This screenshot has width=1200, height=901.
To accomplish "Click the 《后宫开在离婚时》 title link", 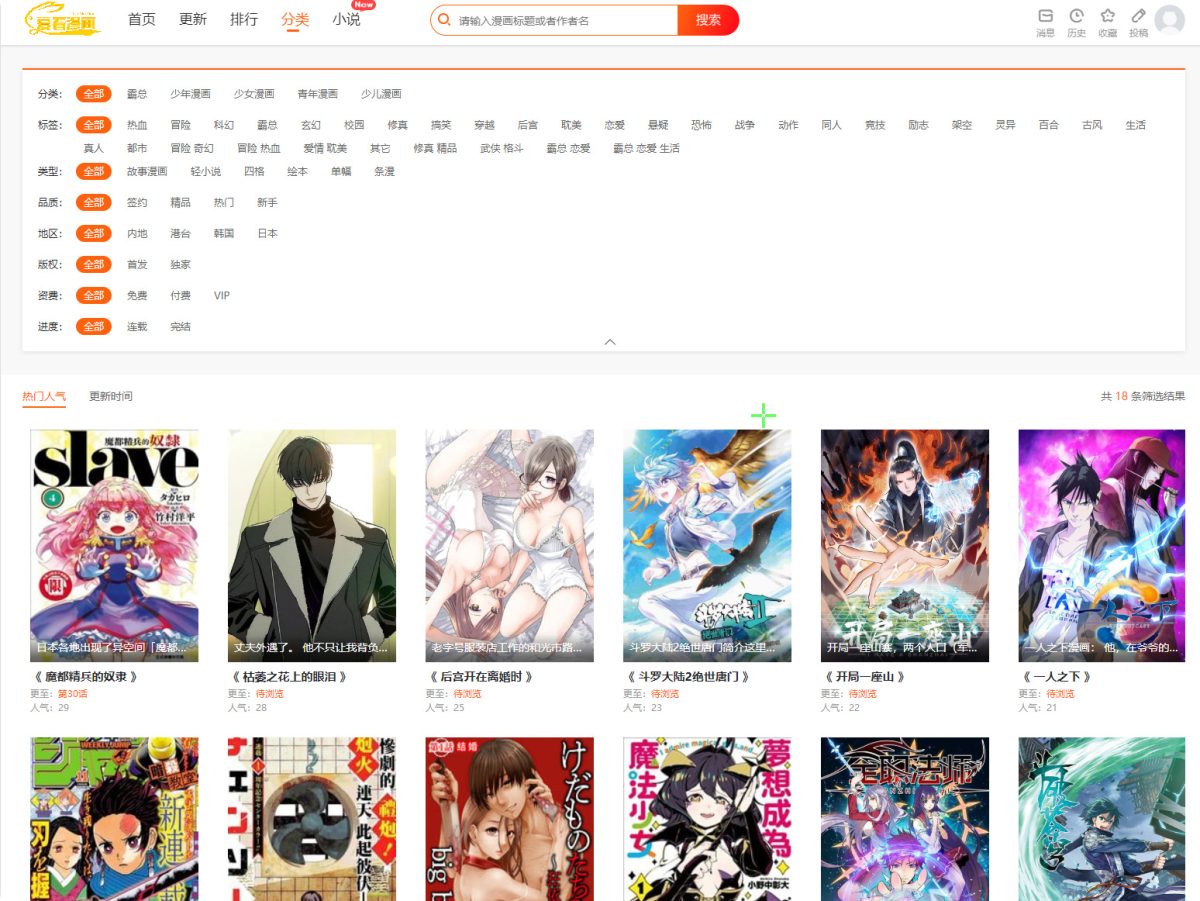I will point(479,677).
